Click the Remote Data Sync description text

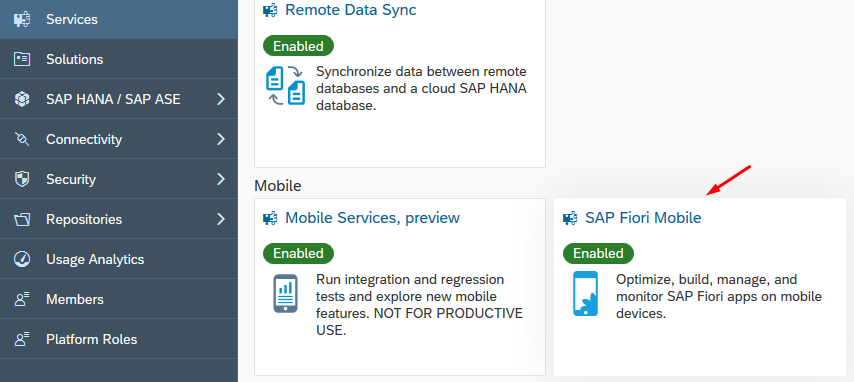pyautogui.click(x=422, y=88)
